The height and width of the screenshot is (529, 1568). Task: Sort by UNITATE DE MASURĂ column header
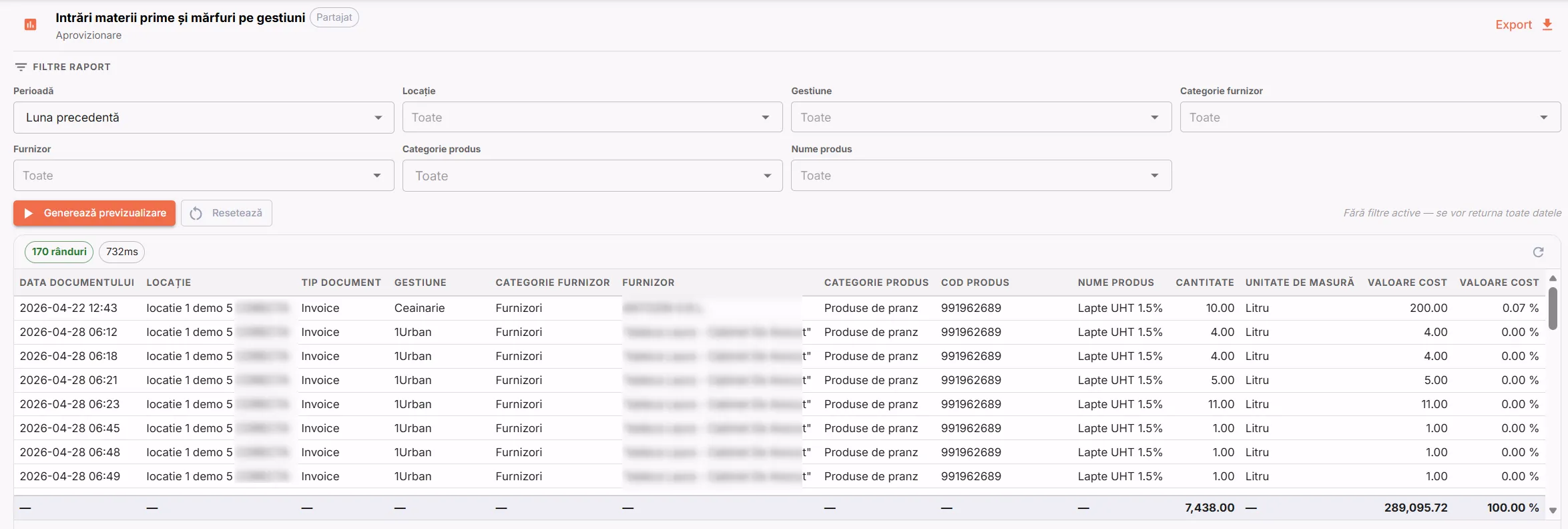coord(1300,283)
